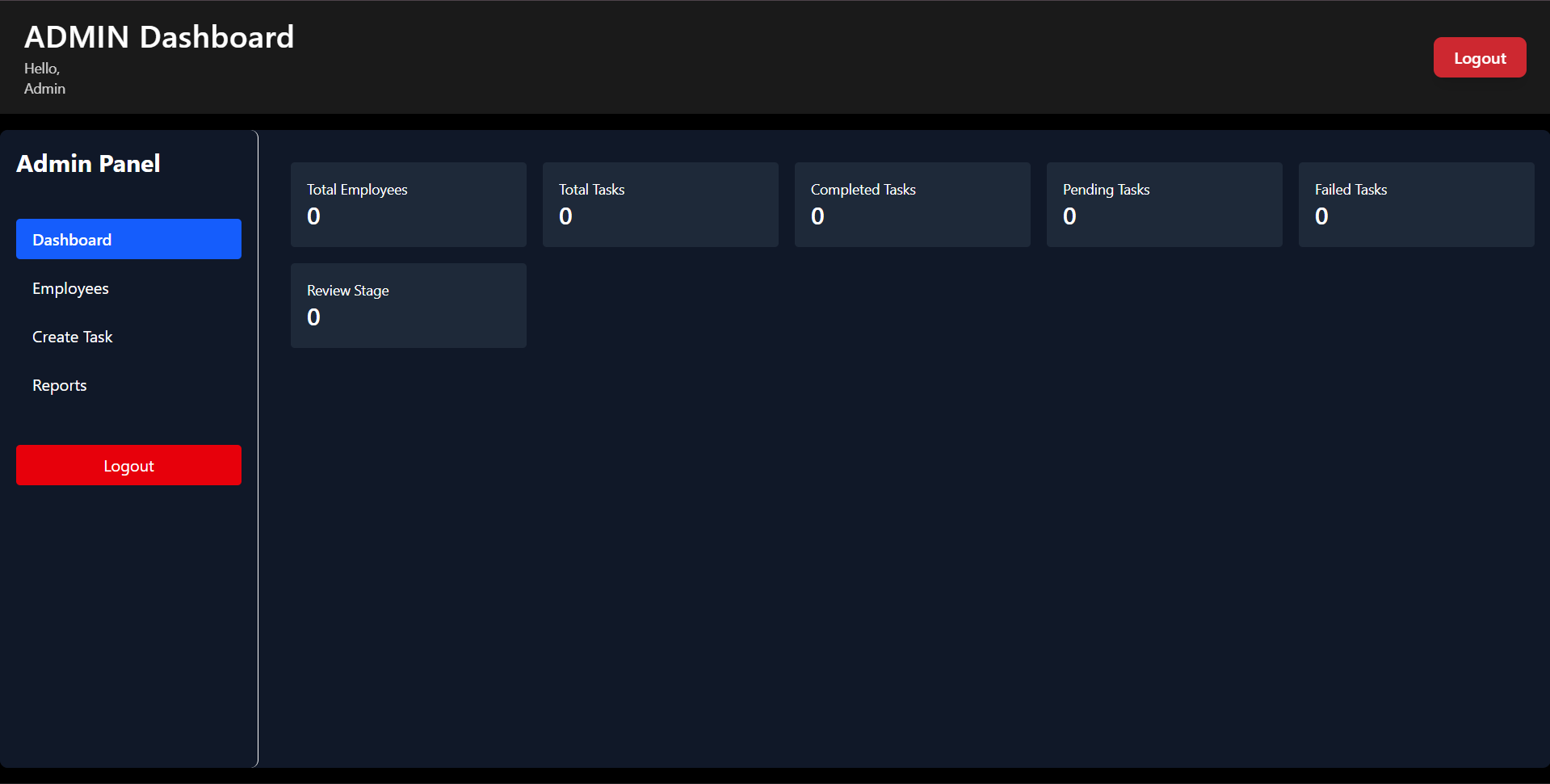The image size is (1550, 784).
Task: Click the red Logout button in the header
Action: 1479,57
